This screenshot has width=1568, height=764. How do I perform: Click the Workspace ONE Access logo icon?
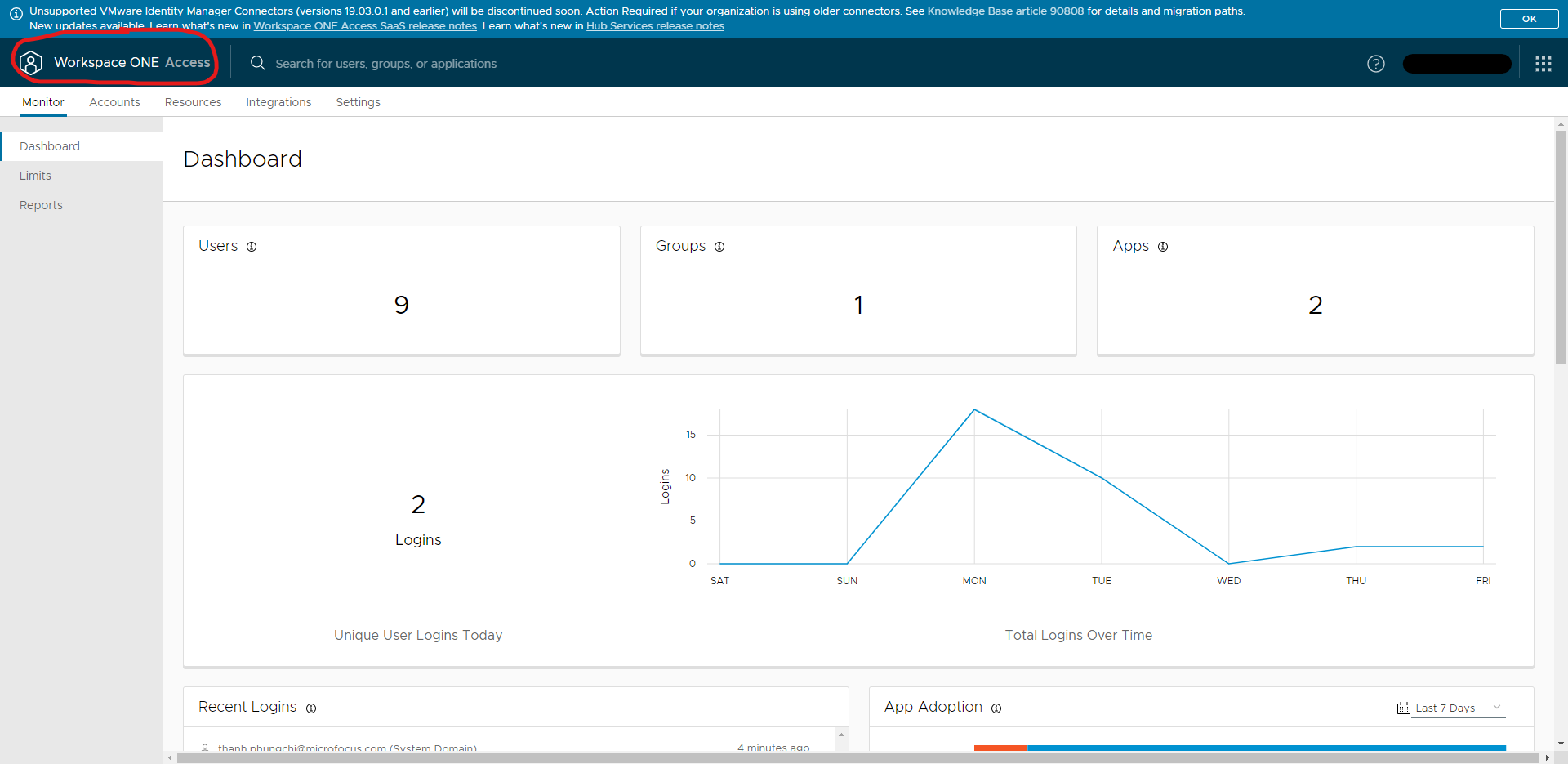point(31,62)
